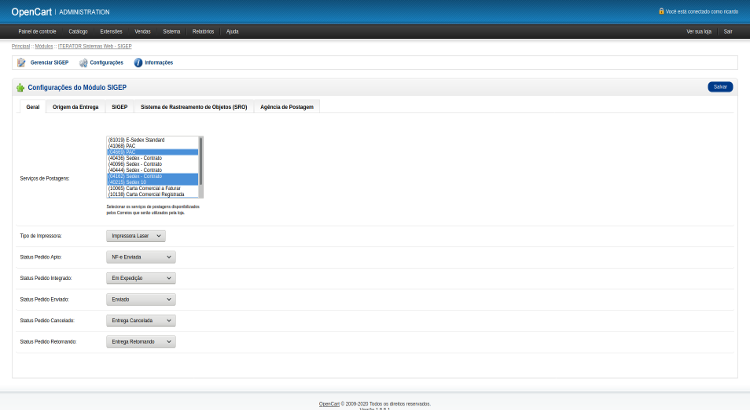Switch to the Origem da Entrega tab

point(76,107)
